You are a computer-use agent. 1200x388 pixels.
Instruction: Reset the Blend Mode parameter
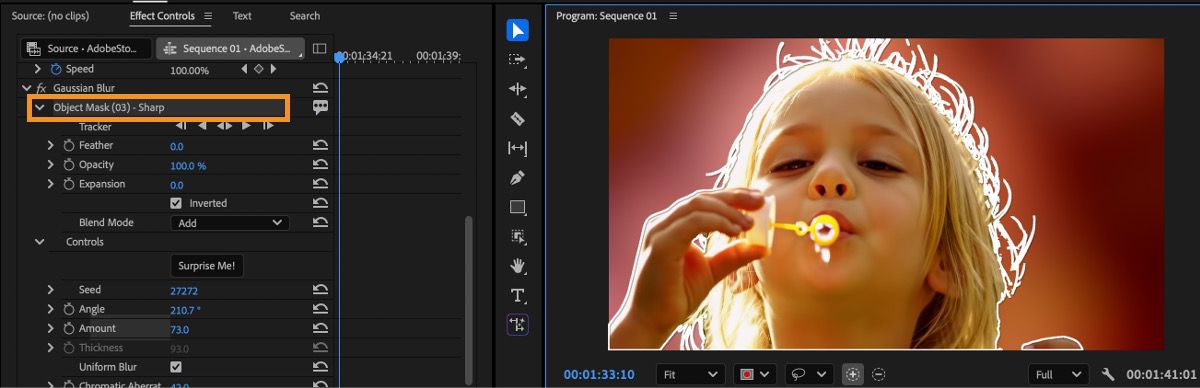tap(320, 223)
